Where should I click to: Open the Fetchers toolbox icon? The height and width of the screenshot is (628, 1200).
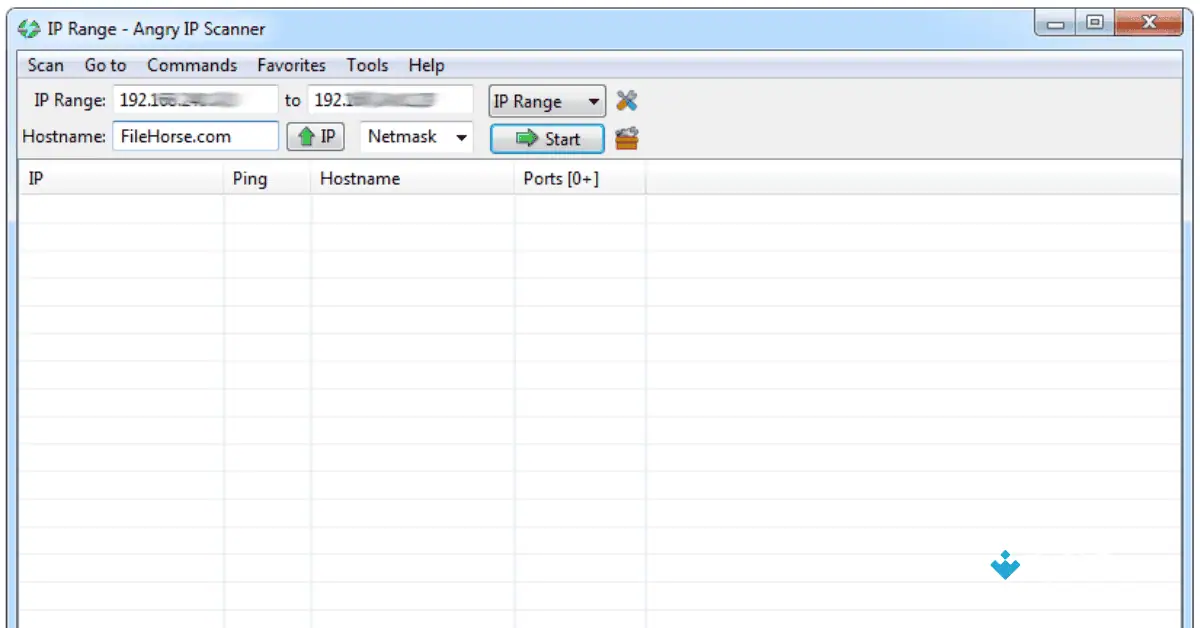pos(626,138)
